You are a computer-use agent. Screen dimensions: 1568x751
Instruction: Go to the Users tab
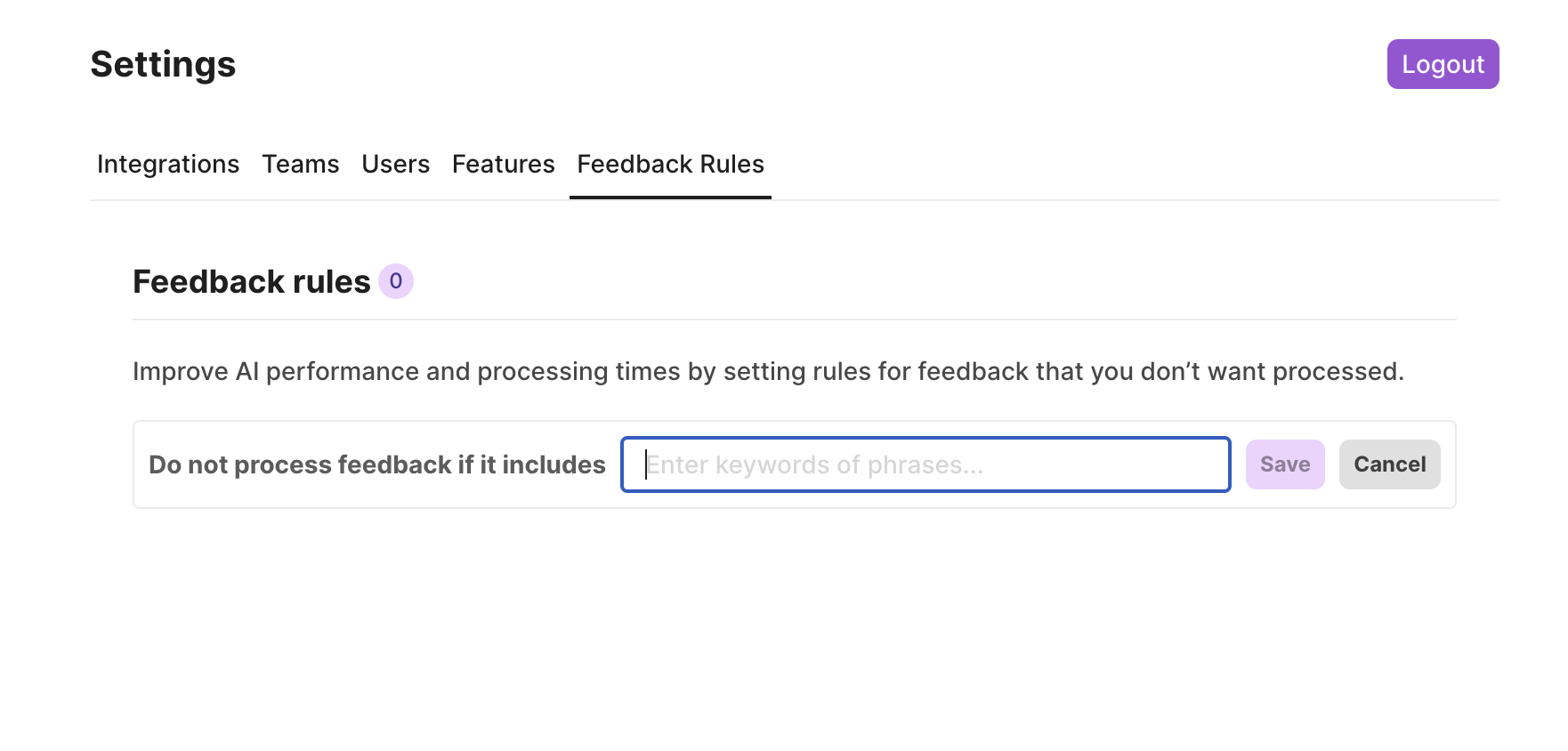(x=395, y=165)
